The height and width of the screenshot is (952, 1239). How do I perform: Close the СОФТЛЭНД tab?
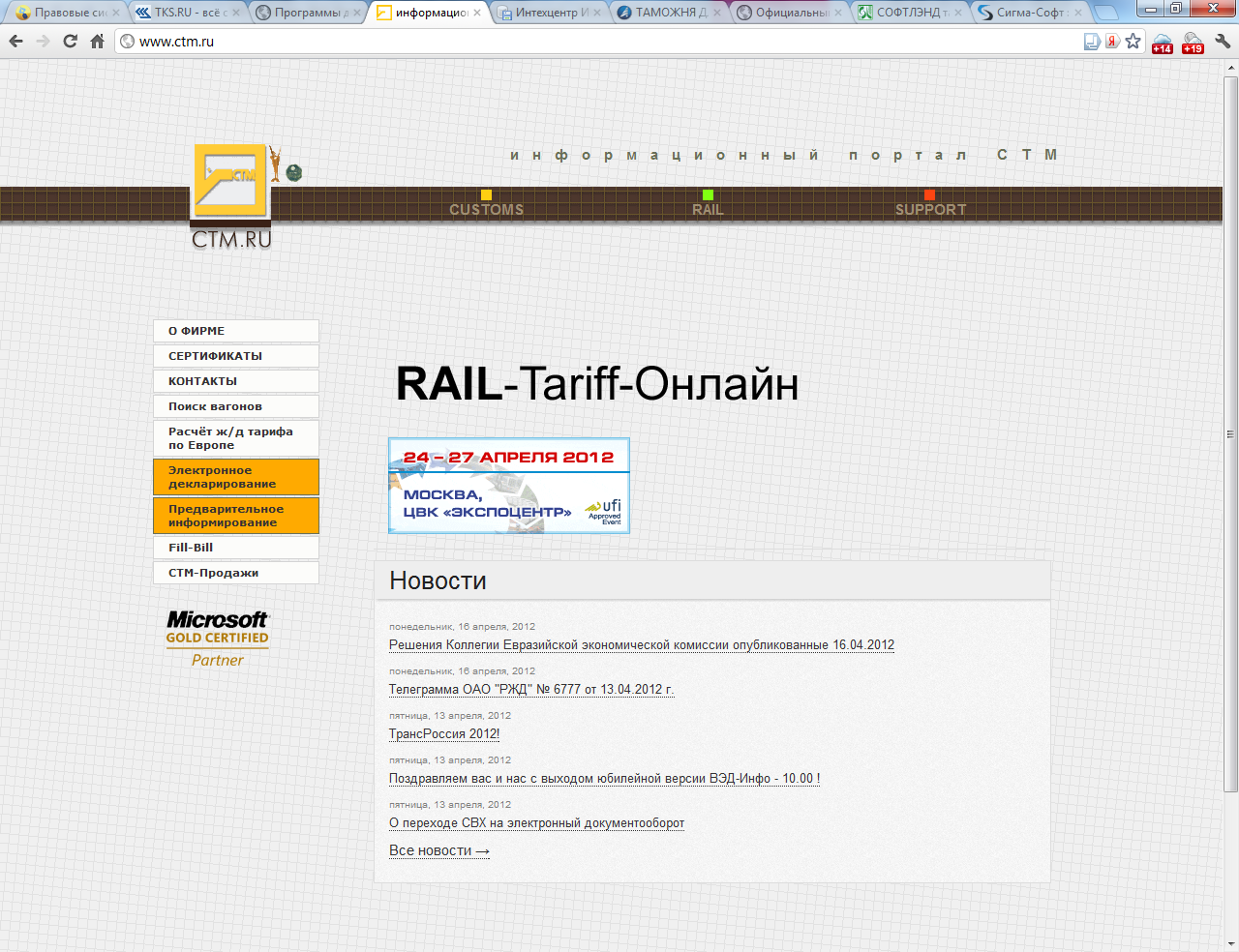click(958, 13)
